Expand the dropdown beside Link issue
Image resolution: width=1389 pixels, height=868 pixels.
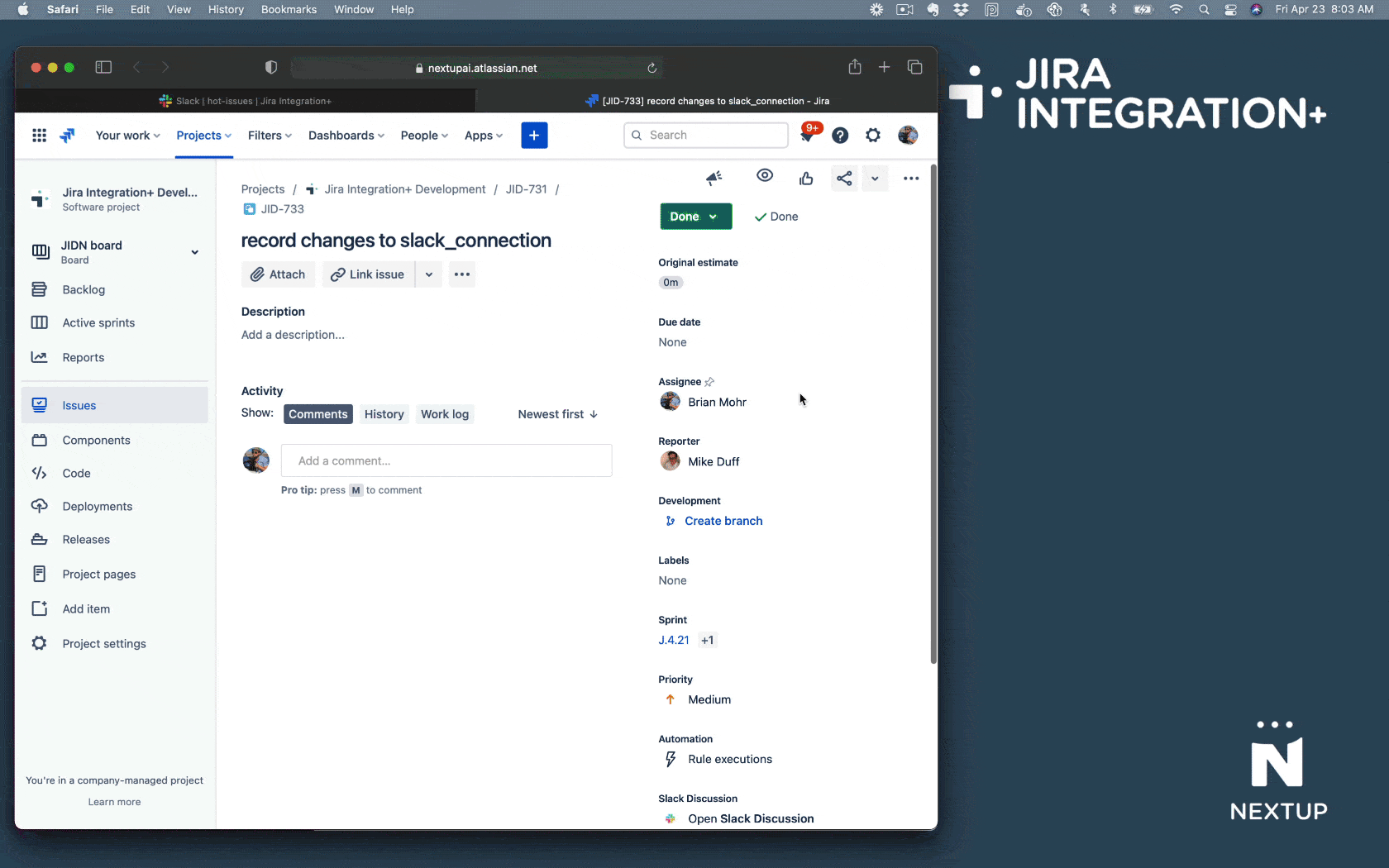(428, 274)
